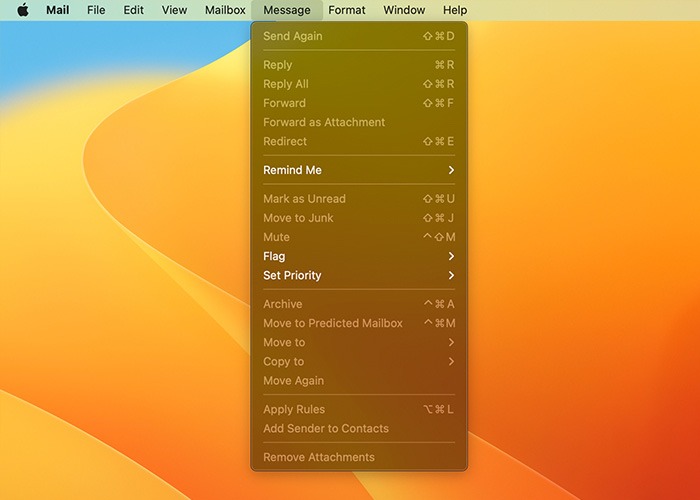The image size is (700, 500).
Task: Open the Mailbox menu
Action: pos(225,10)
